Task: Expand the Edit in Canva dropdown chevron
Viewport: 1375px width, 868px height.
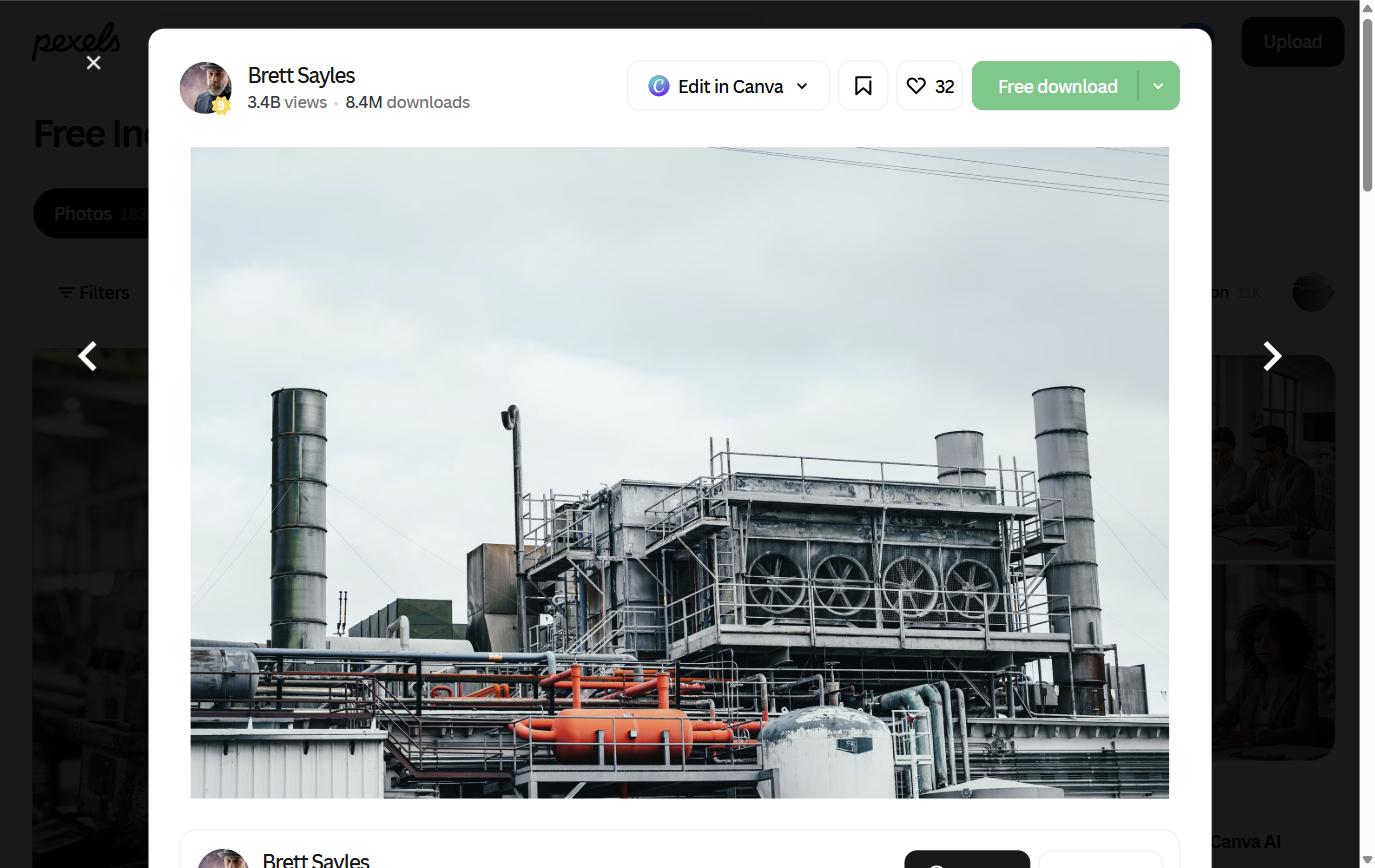Action: pos(802,86)
